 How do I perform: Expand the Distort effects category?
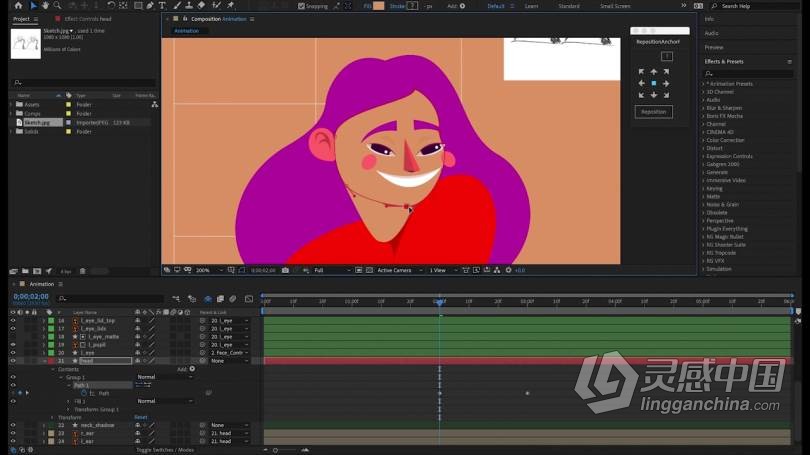coord(704,148)
